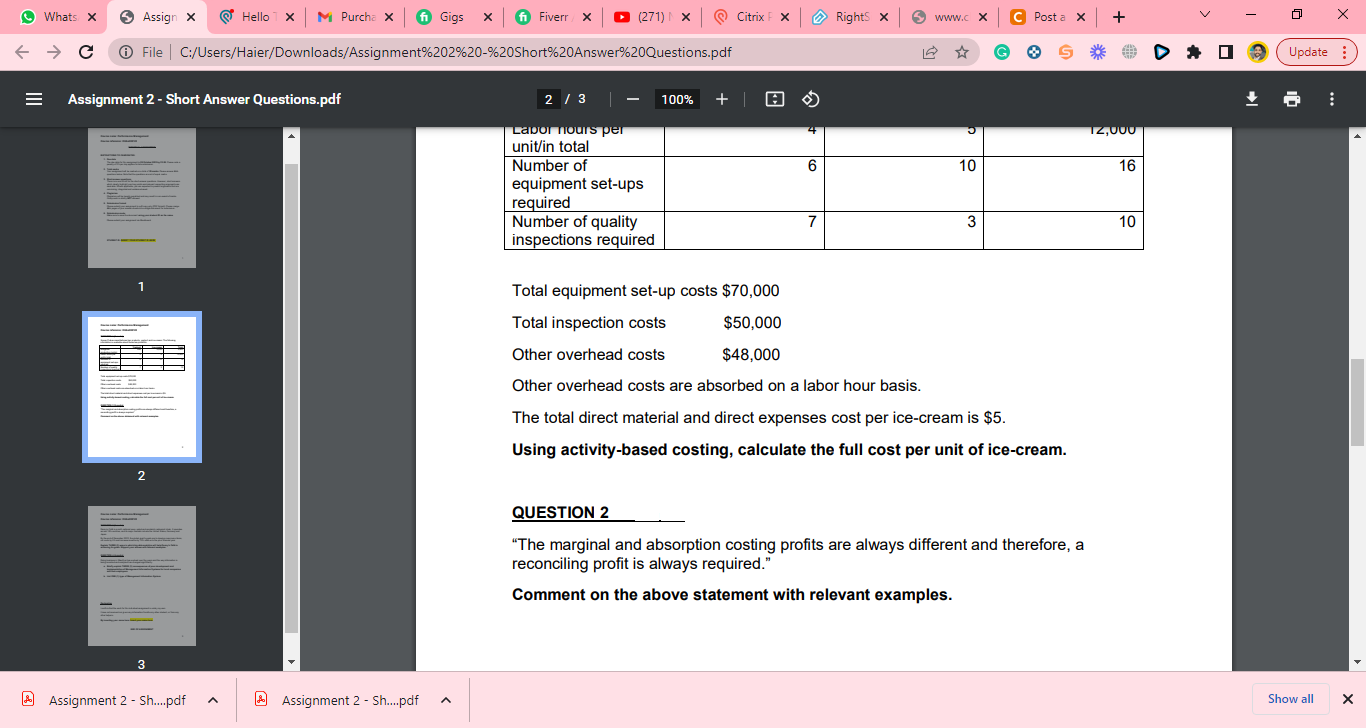Open the PDF sidebar menu
1366x728 pixels.
click(34, 99)
